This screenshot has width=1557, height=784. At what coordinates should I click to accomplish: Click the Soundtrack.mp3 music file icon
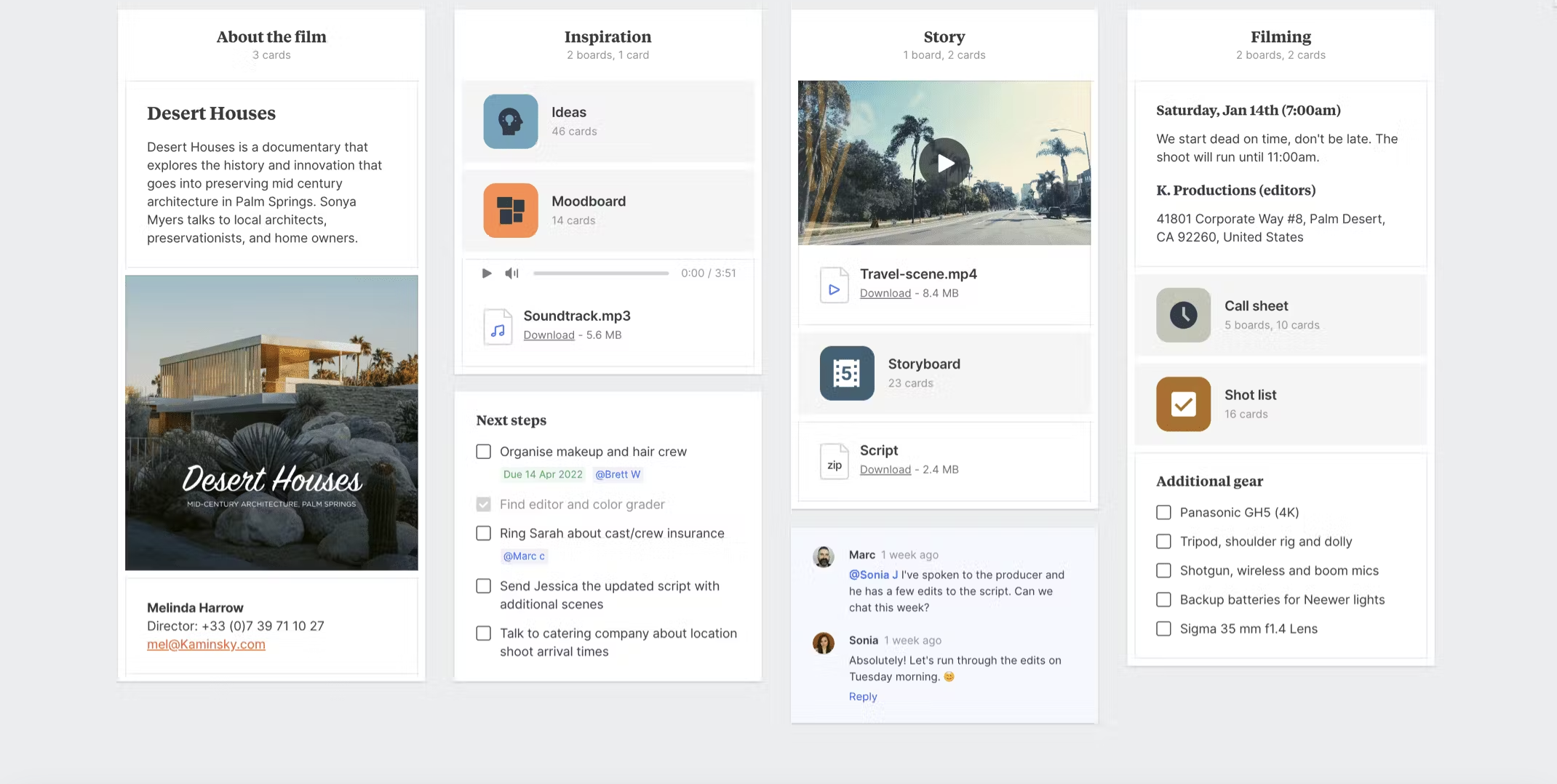[x=498, y=327]
